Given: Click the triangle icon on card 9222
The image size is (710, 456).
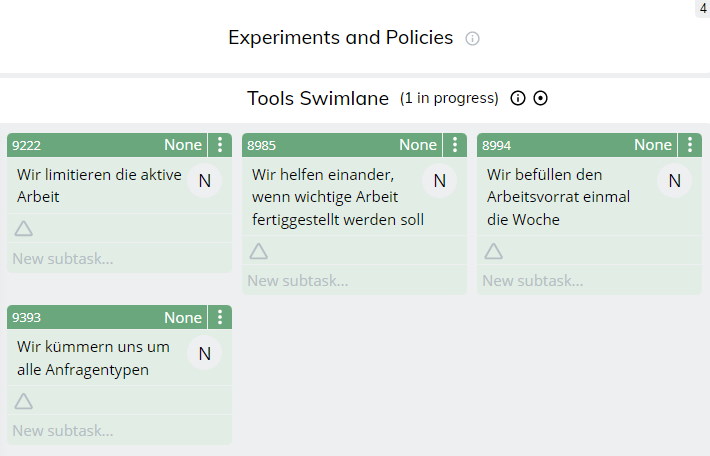Looking at the screenshot, I should 24,229.
